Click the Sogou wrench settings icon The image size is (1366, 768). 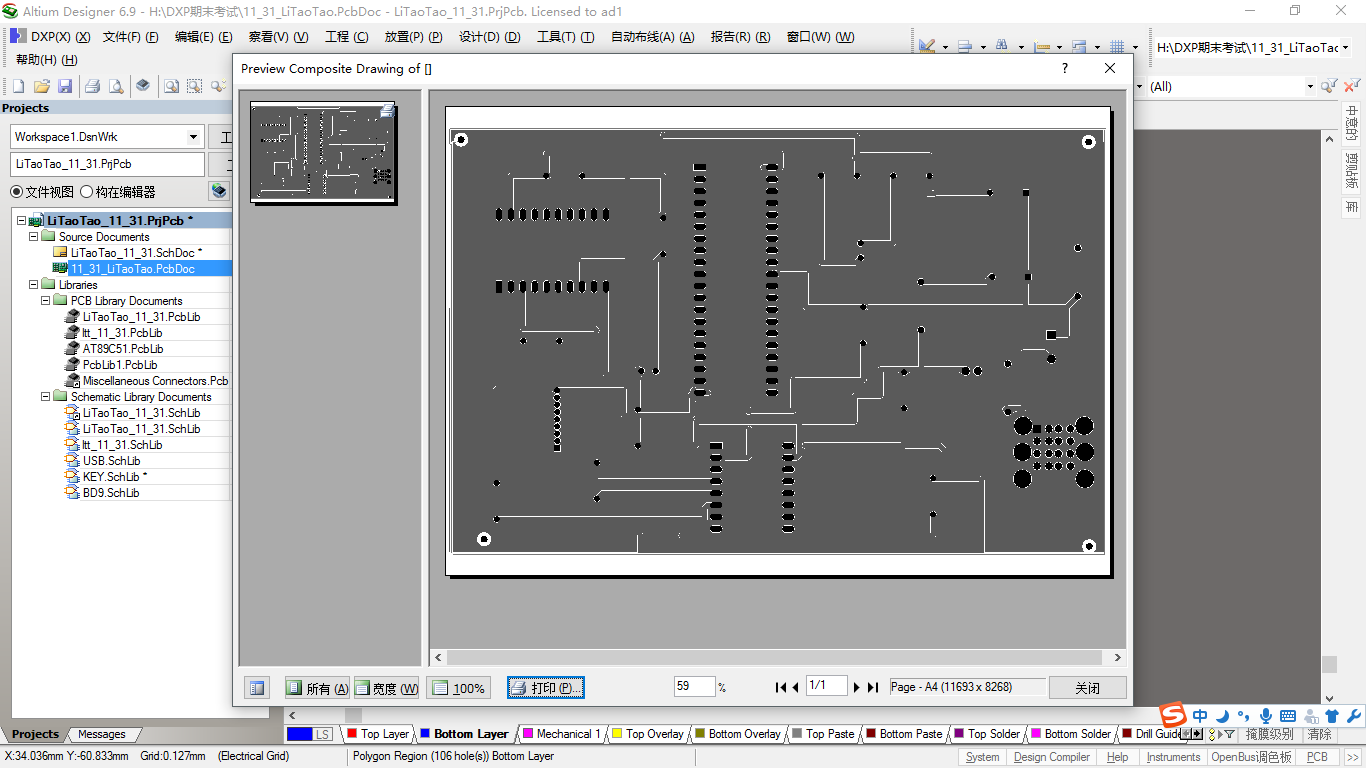[1354, 716]
